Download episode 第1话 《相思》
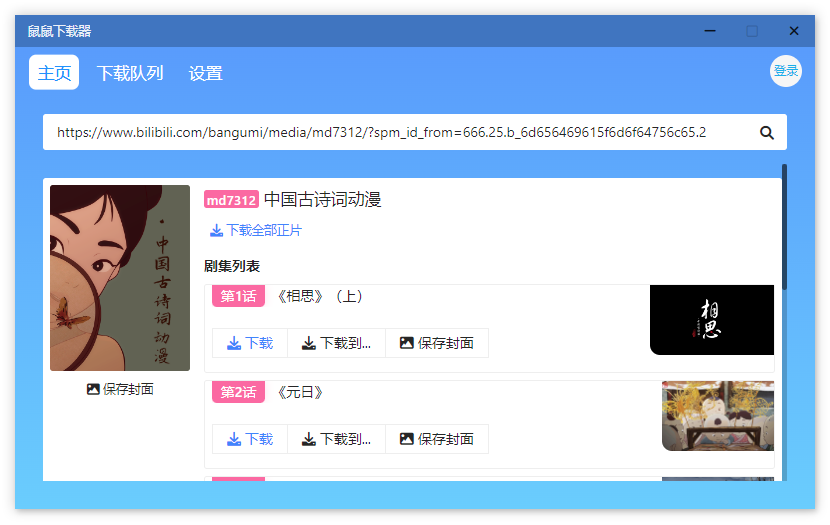Screen dimensions: 830x525 (x=250, y=343)
